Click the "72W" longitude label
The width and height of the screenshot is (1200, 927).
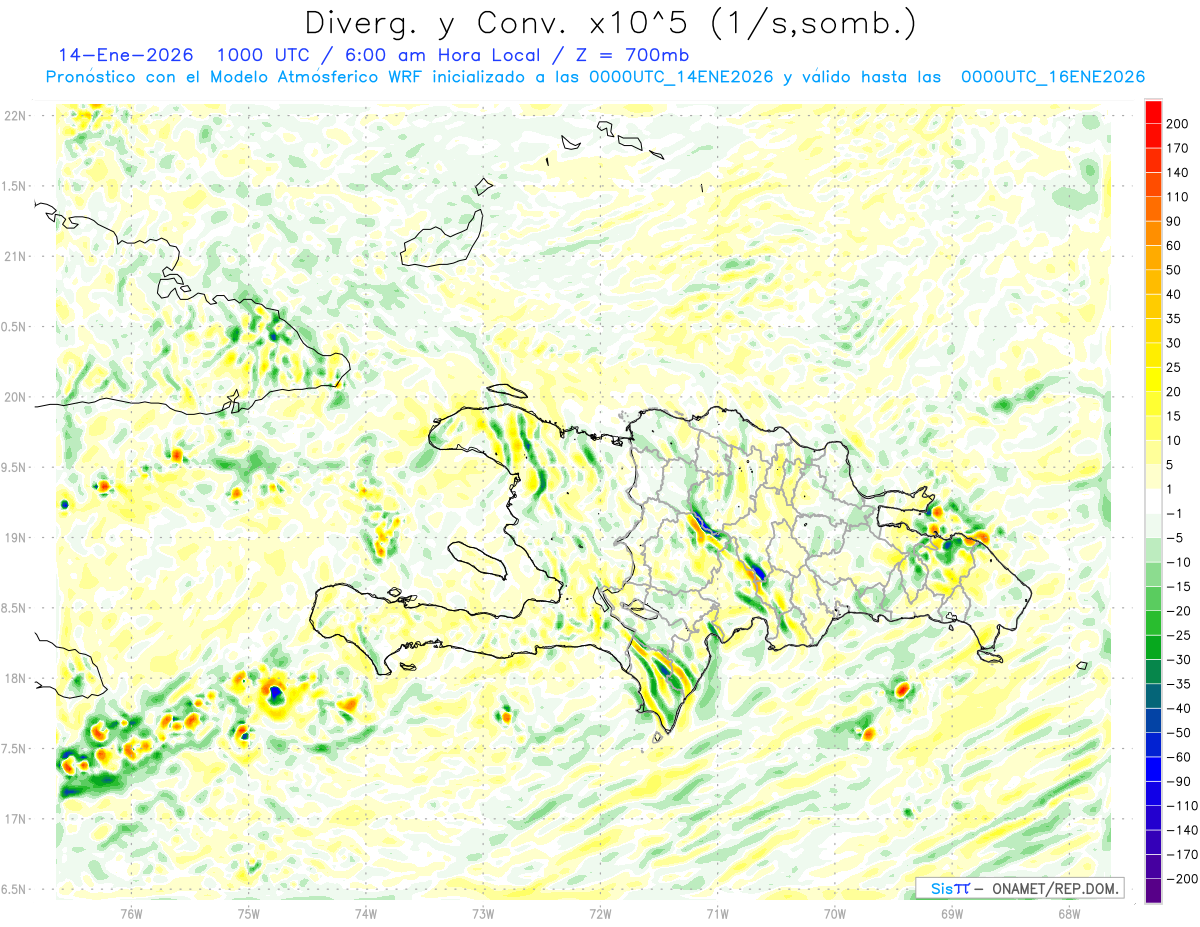(x=601, y=914)
